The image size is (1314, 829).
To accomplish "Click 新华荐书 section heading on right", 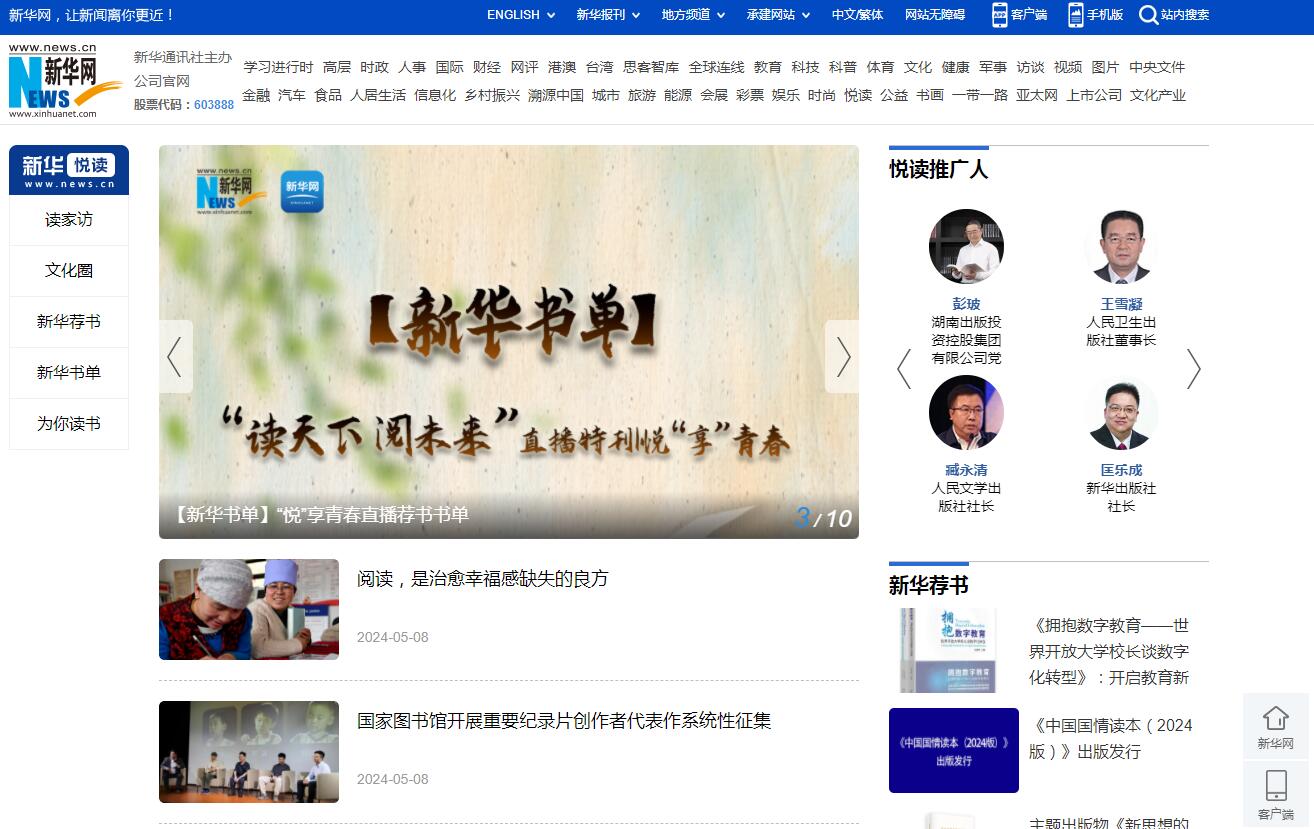I will 929,585.
